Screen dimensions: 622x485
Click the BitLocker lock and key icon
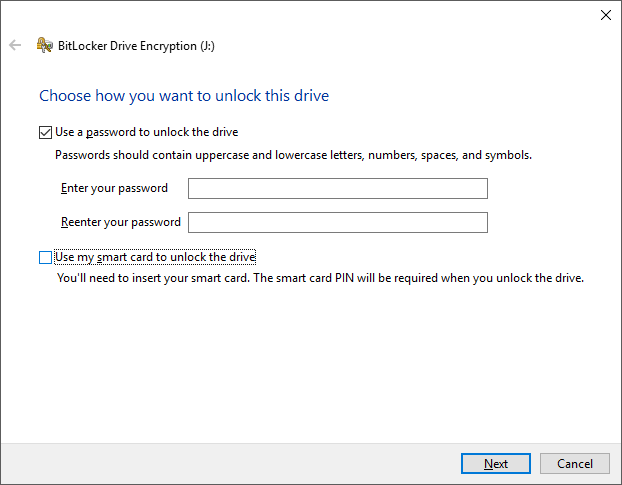point(44,45)
